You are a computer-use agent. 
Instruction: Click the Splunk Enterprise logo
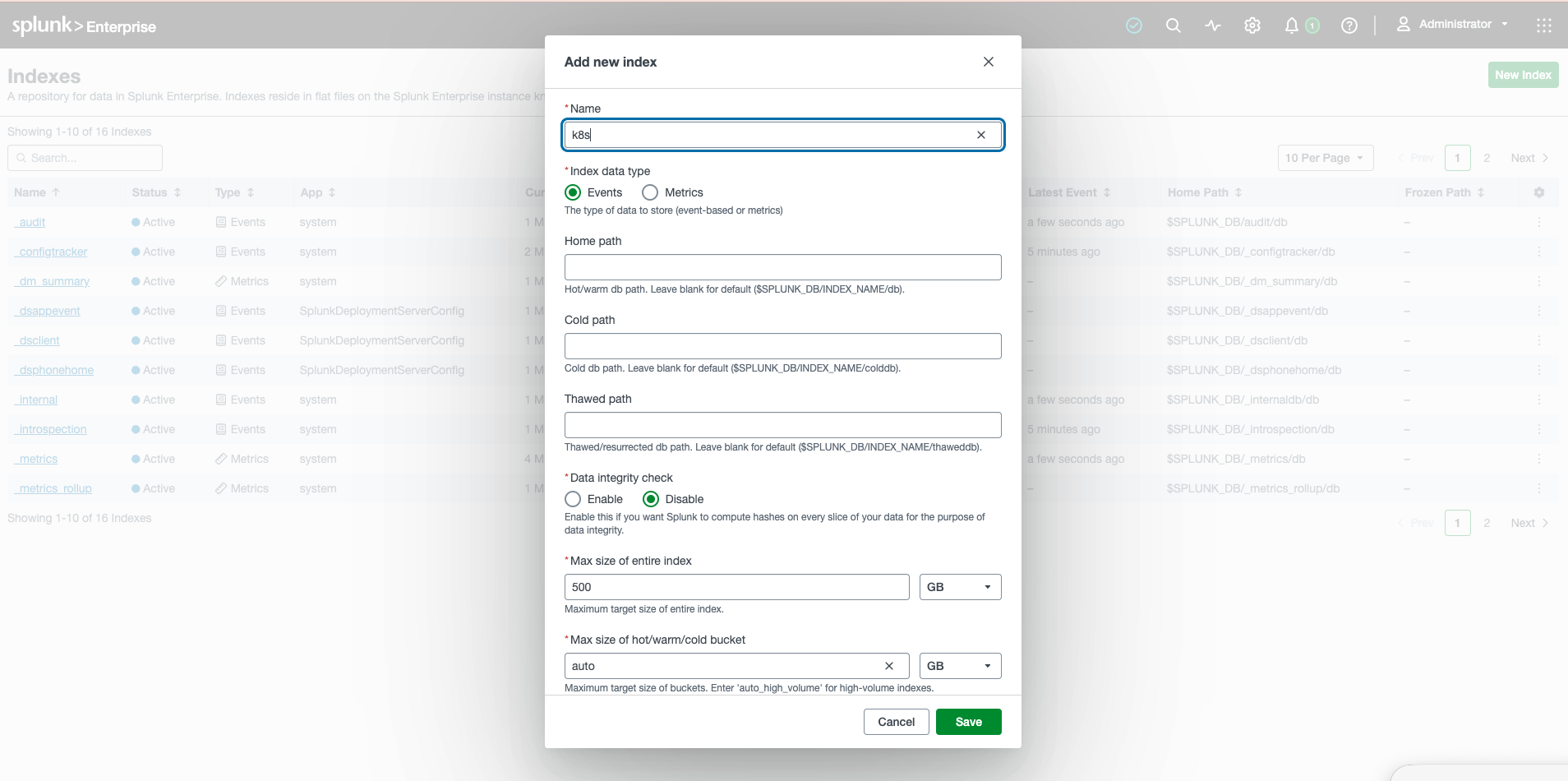[84, 25]
